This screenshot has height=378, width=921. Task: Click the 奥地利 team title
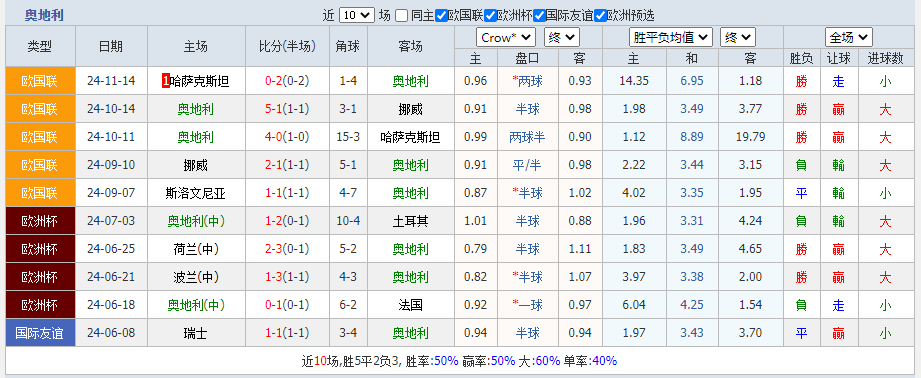[44, 15]
